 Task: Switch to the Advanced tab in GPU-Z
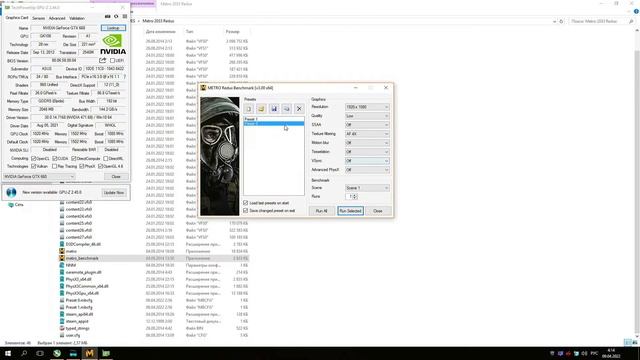57,18
